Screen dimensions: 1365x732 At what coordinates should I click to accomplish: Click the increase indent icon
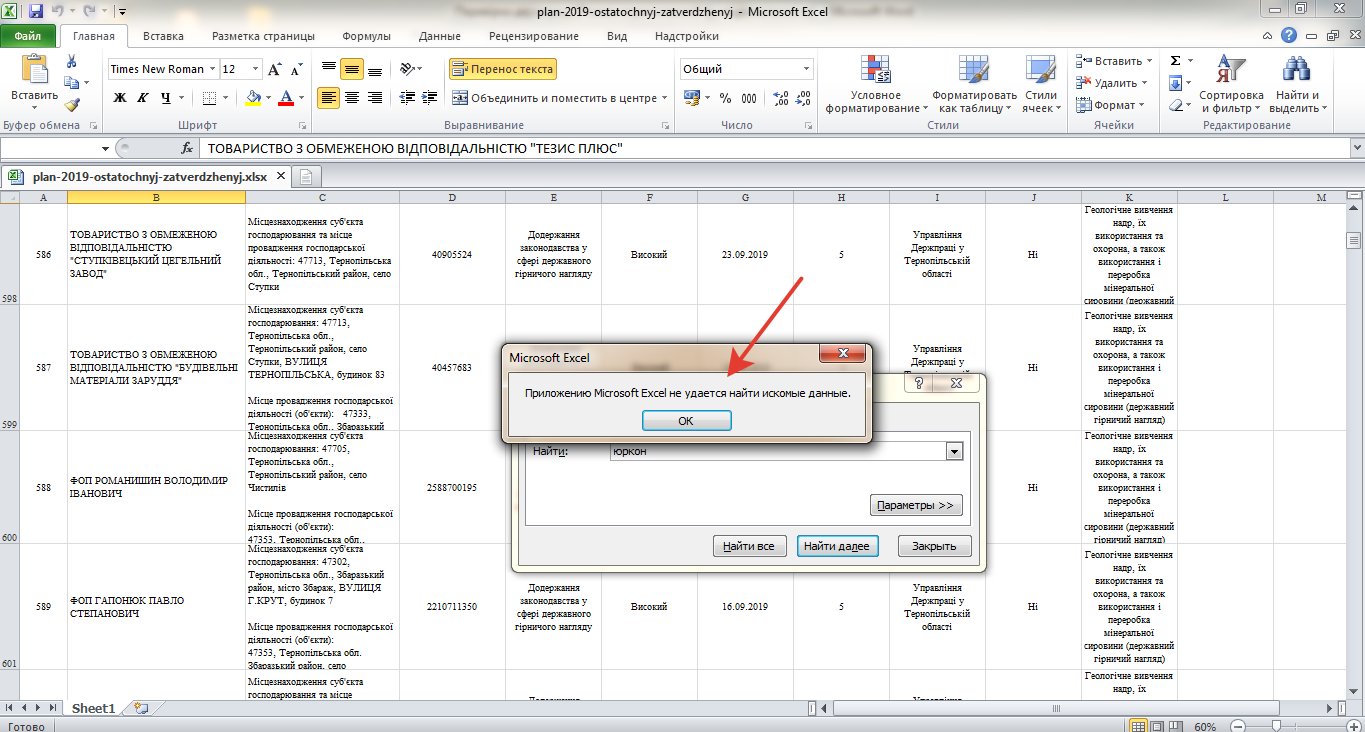[x=430, y=98]
